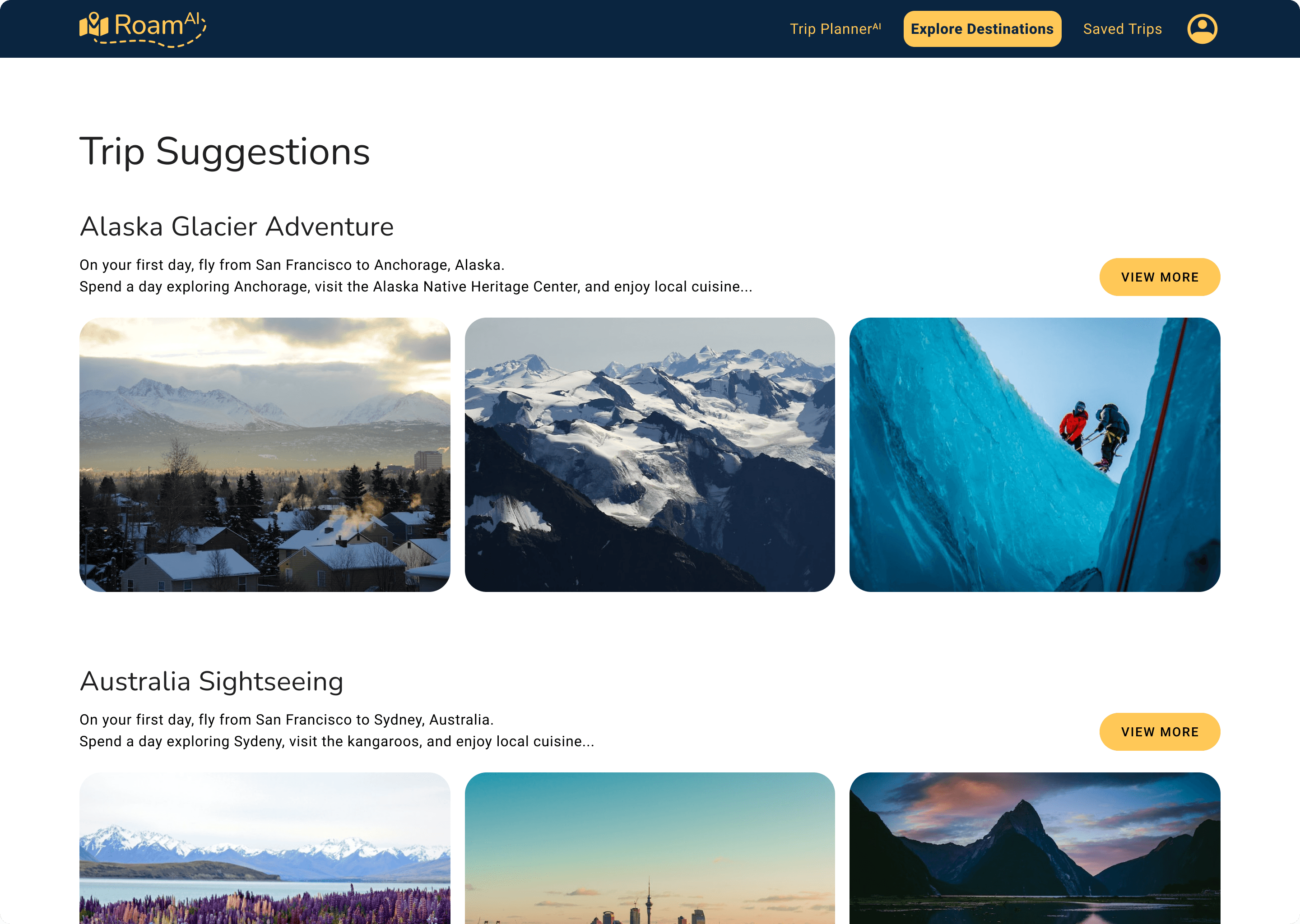View more of Australia Sightseeing trip
Viewport: 1300px width, 924px height.
click(1160, 732)
